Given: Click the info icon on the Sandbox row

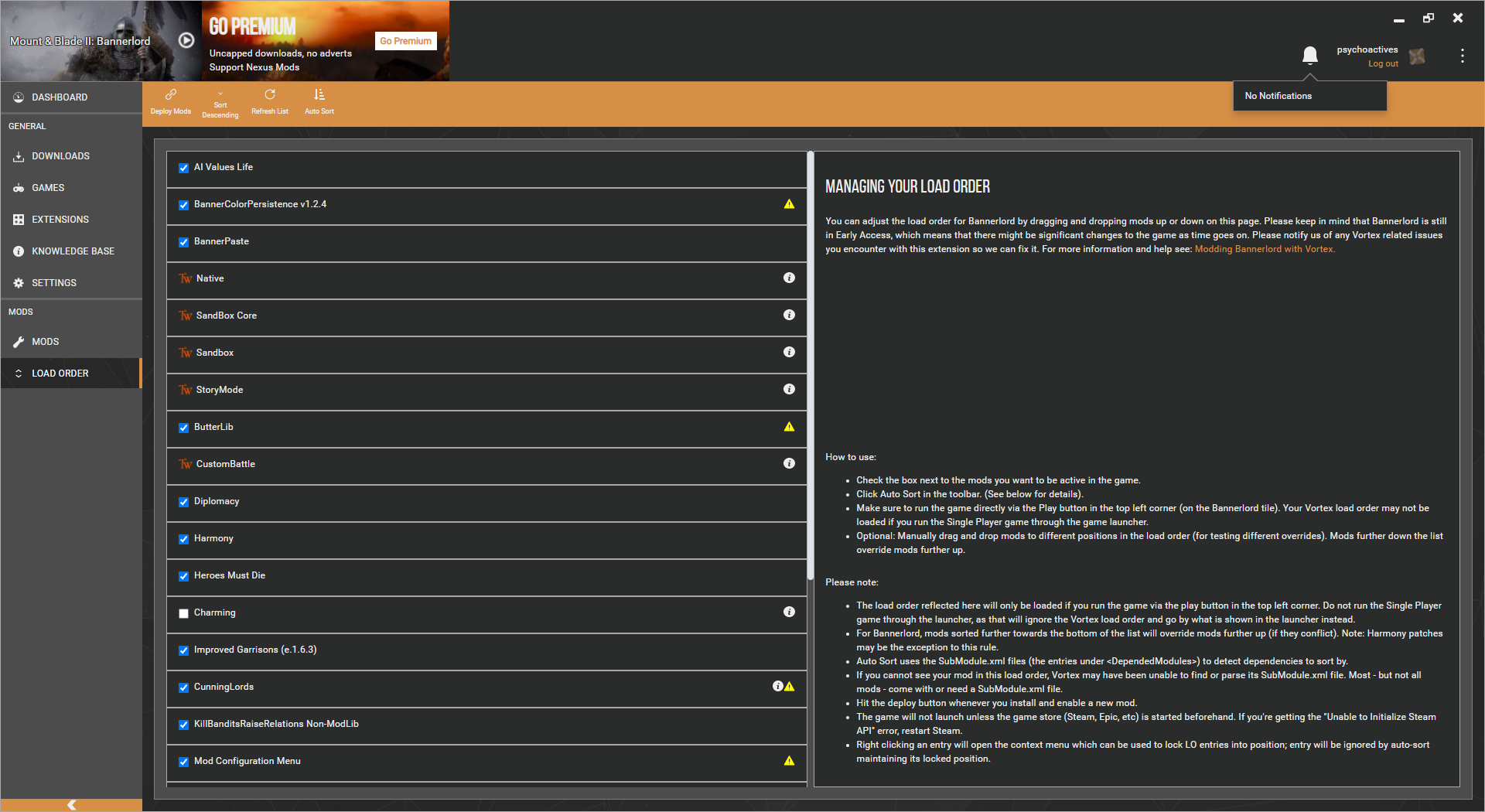Looking at the screenshot, I should (x=789, y=352).
